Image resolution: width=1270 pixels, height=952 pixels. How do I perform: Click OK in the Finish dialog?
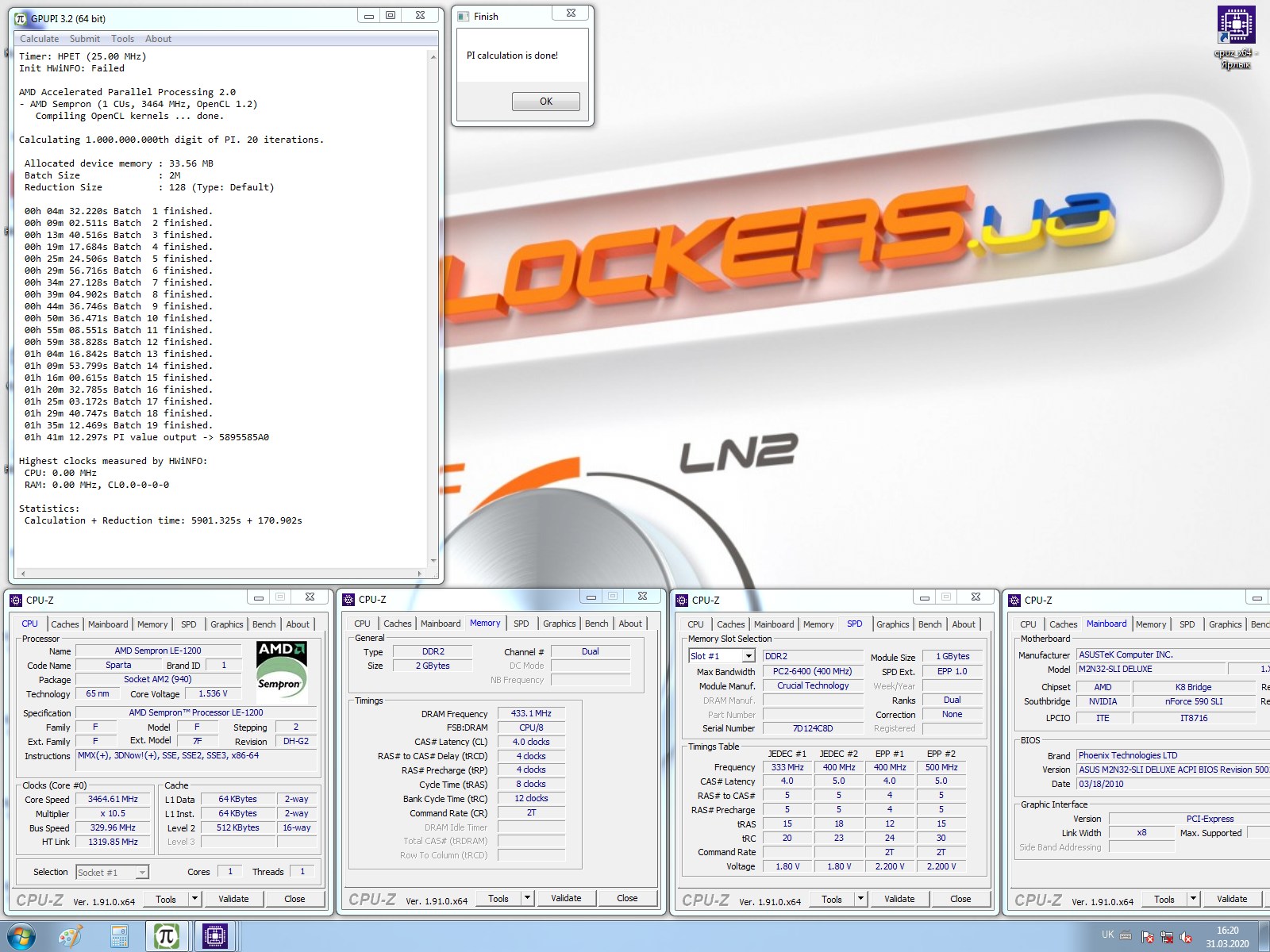[x=546, y=102]
